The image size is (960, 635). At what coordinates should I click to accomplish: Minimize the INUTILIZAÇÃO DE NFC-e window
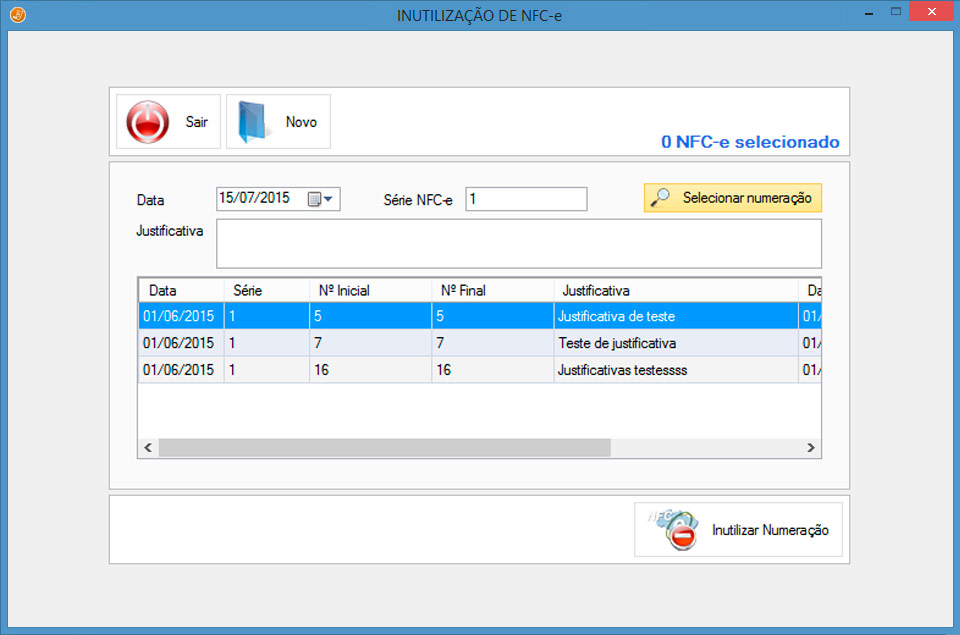[x=869, y=12]
